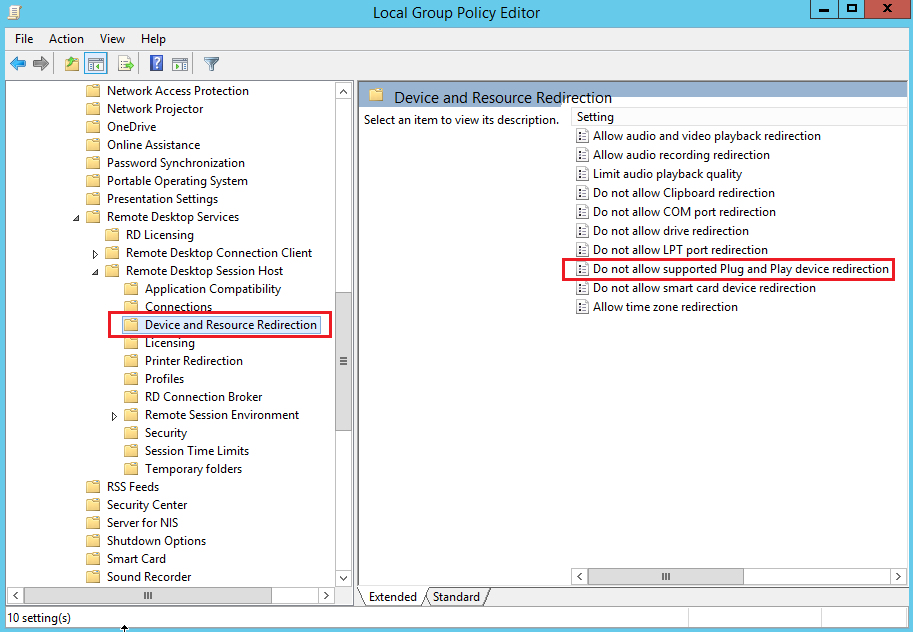Click policy icon beside Limit audio playback quality

pos(582,174)
